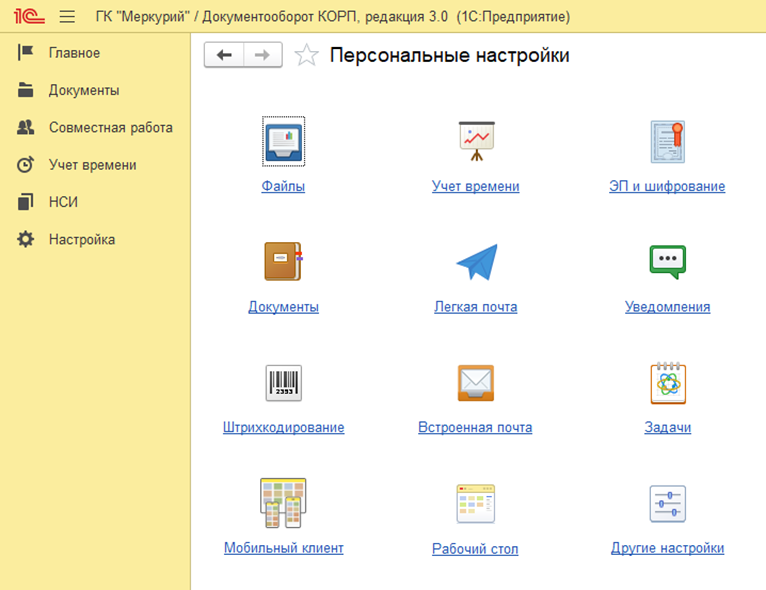Click the paper plane Легкая почта icon
The width and height of the screenshot is (766, 590).
click(477, 262)
